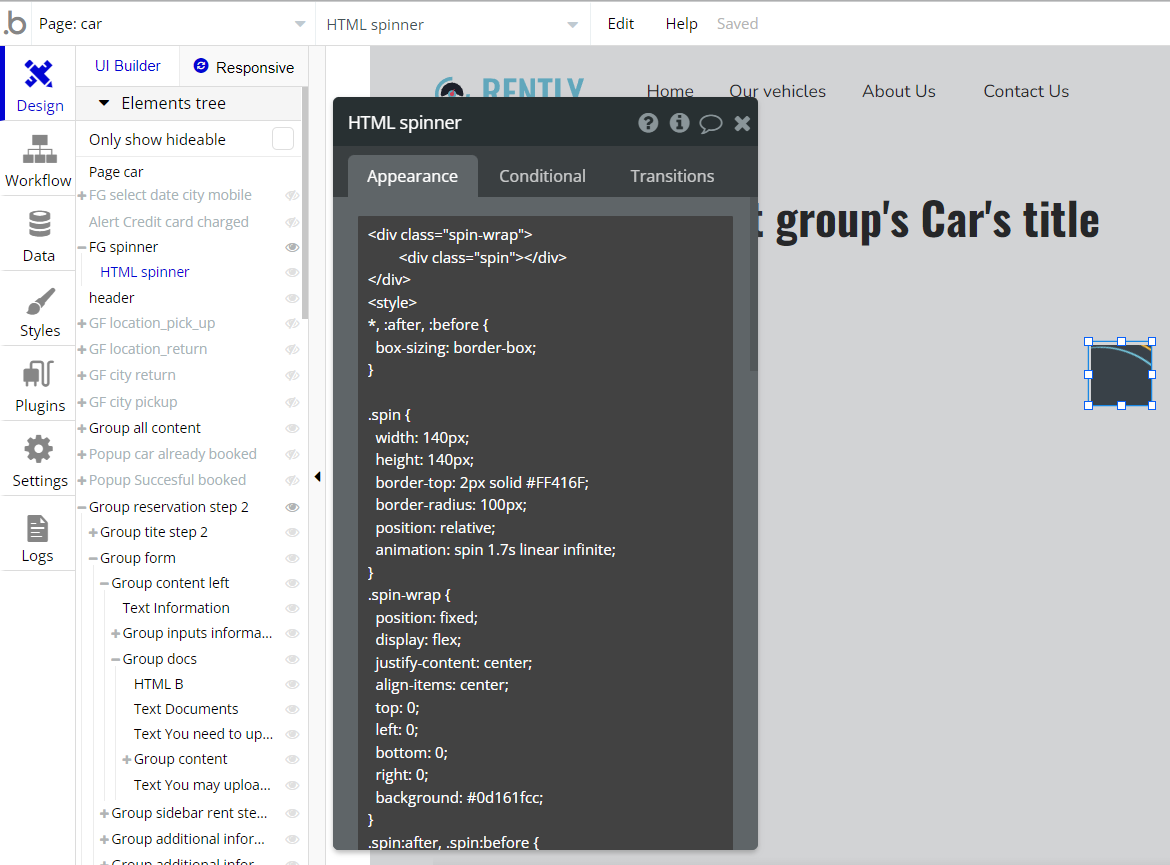
Task: Open the Workflow section
Action: (39, 160)
